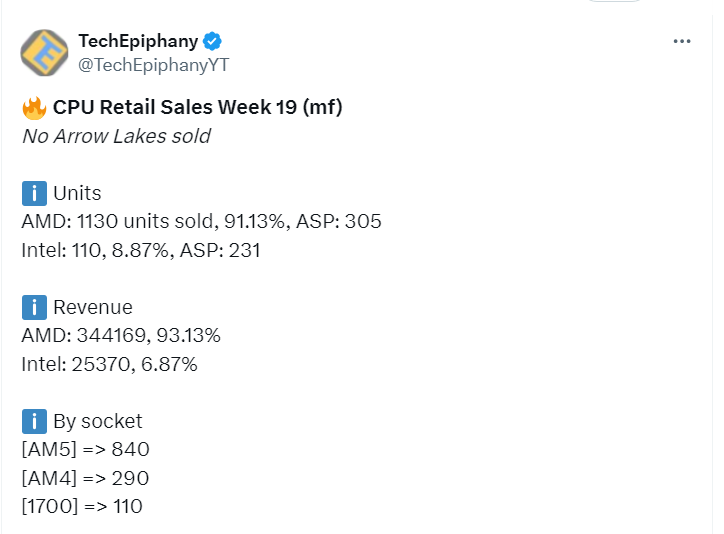Click the 'AMD: 344169, 93.13%' revenue line

pos(121,335)
